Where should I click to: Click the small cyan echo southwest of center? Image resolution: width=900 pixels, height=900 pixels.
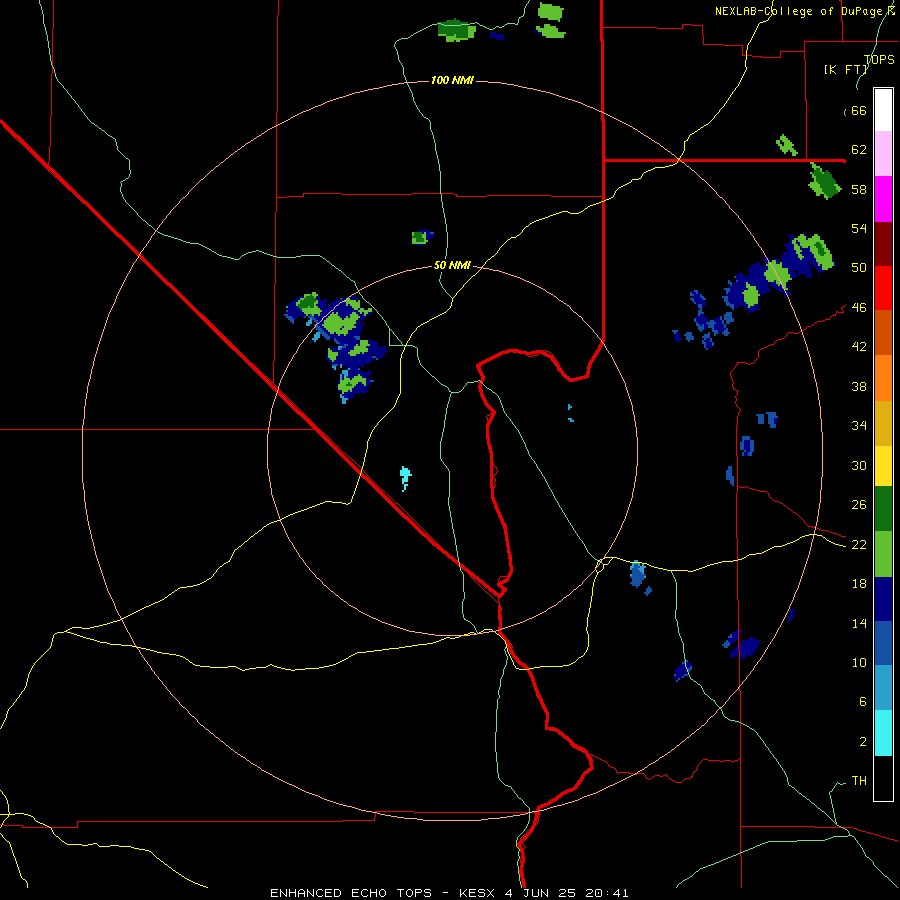(405, 478)
